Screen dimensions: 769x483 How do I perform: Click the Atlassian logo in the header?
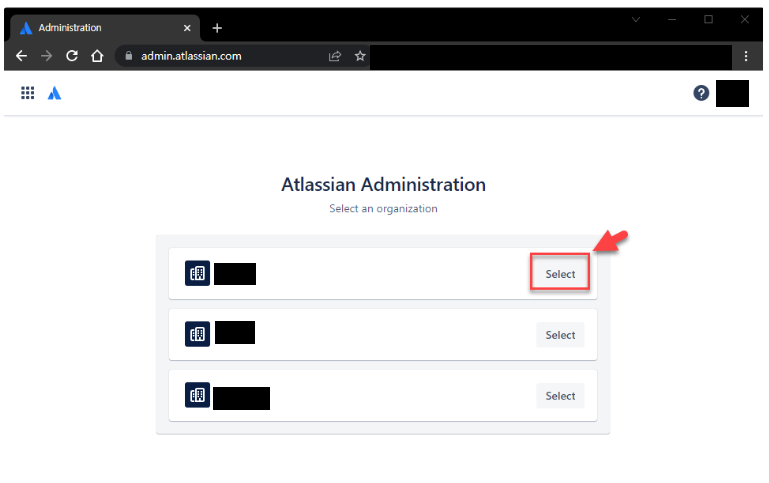[x=54, y=93]
